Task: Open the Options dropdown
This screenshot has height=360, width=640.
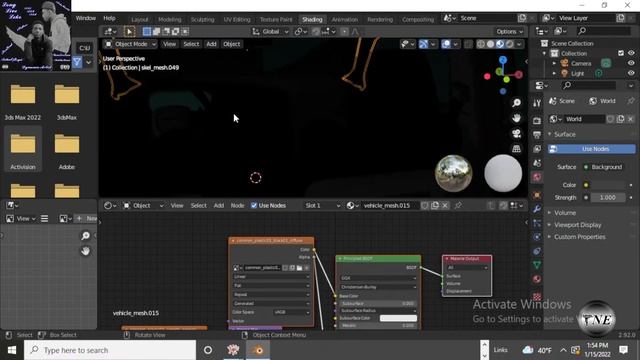Action: (x=509, y=31)
